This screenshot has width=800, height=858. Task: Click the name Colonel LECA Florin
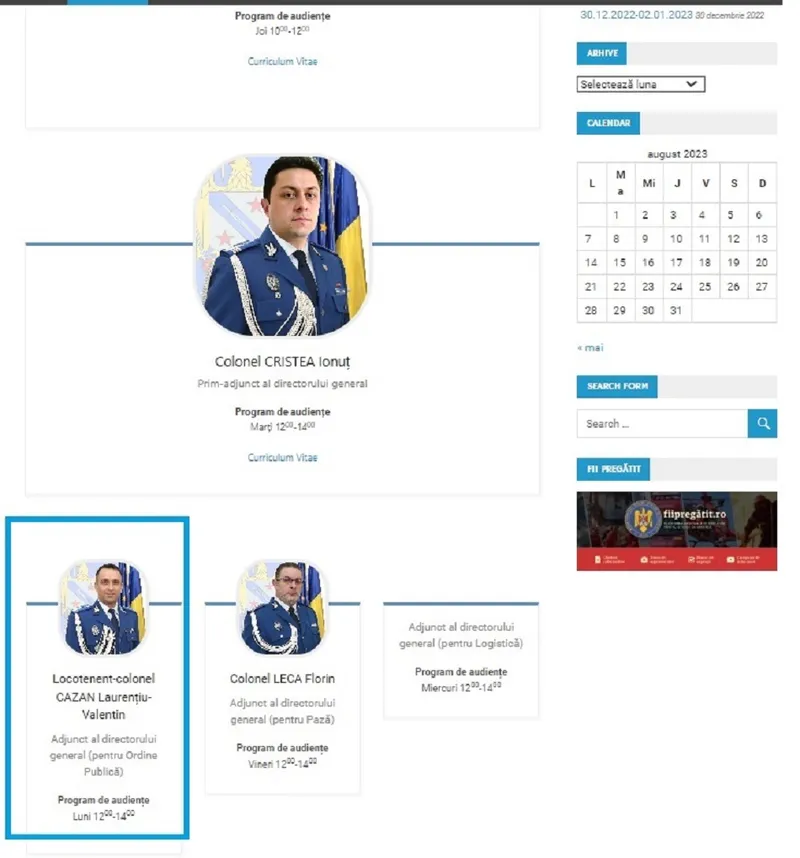[282, 679]
